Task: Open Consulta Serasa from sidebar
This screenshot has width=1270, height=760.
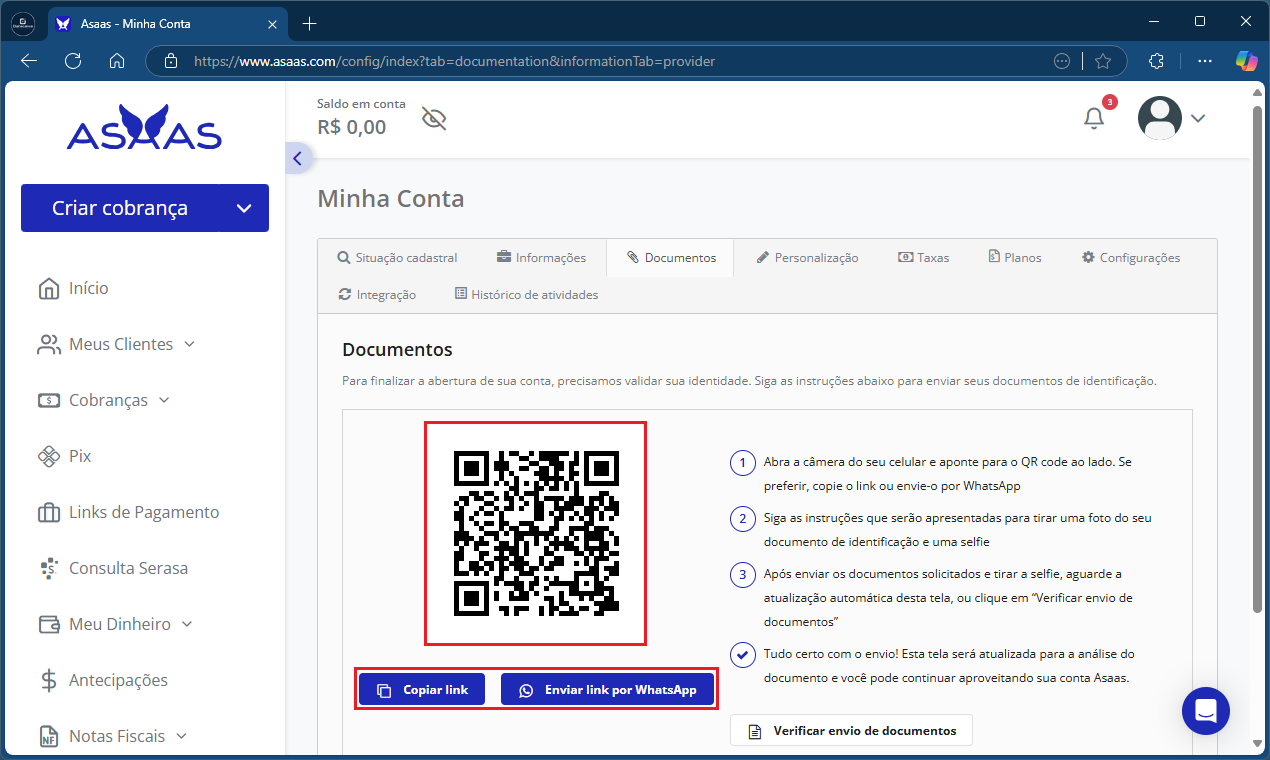Action: 128,568
